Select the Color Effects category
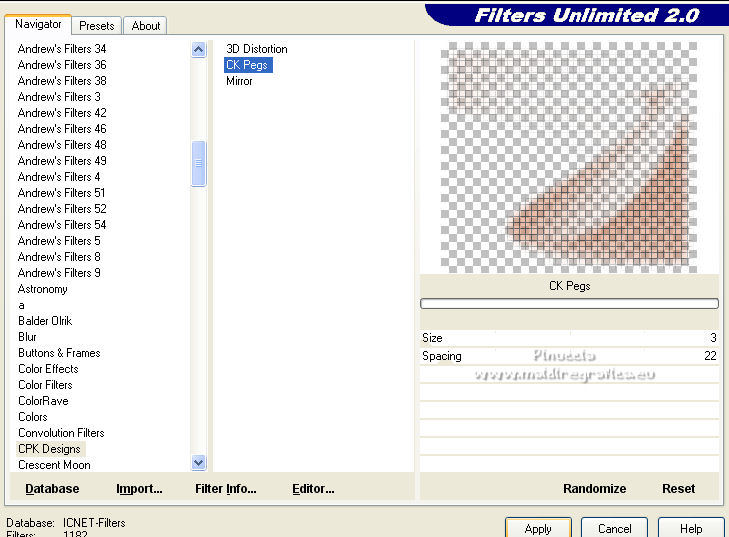Viewport: 729px width, 537px height. pos(48,369)
